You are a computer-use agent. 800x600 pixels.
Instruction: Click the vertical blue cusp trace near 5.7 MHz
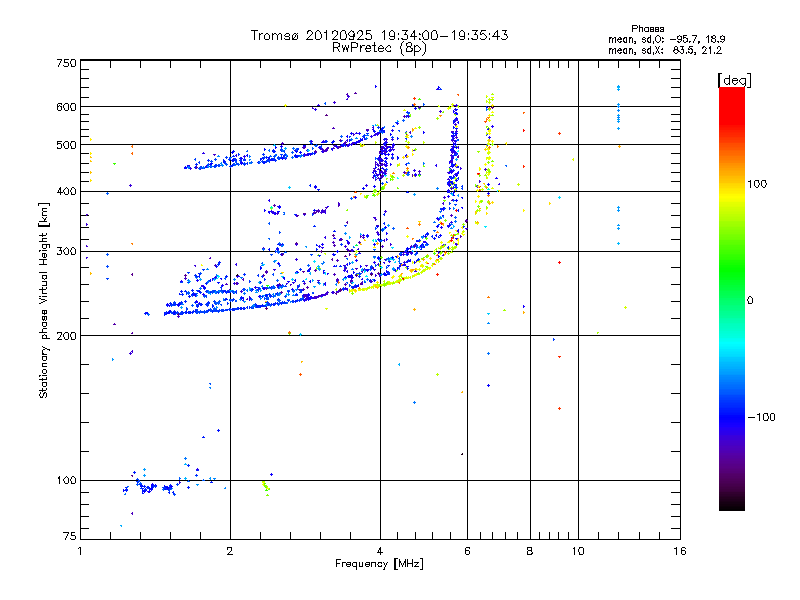click(454, 153)
